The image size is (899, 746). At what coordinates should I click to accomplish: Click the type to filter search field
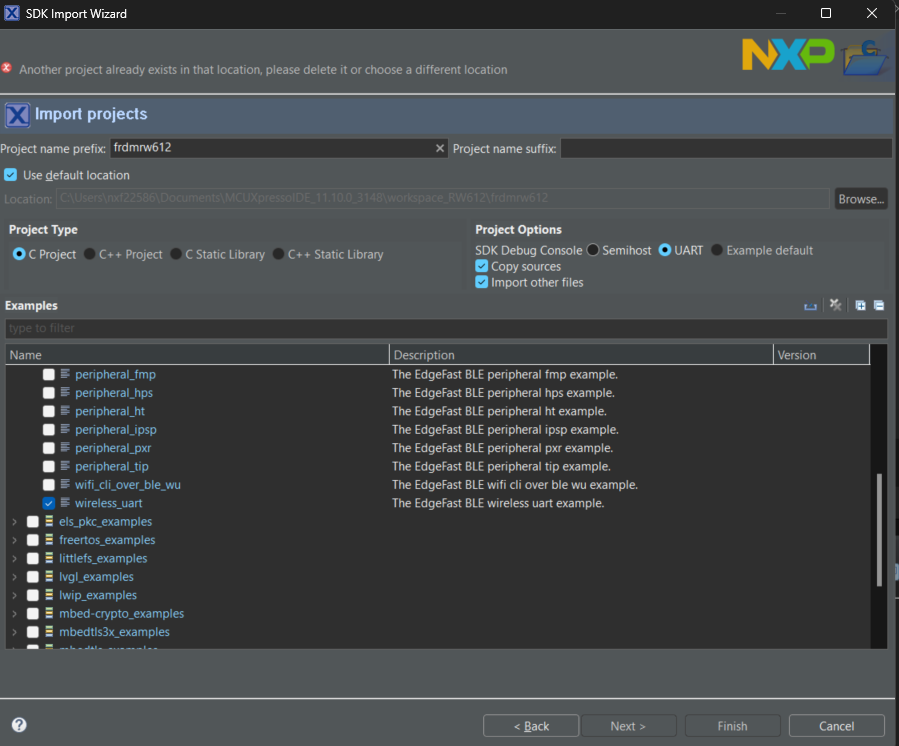tap(445, 329)
